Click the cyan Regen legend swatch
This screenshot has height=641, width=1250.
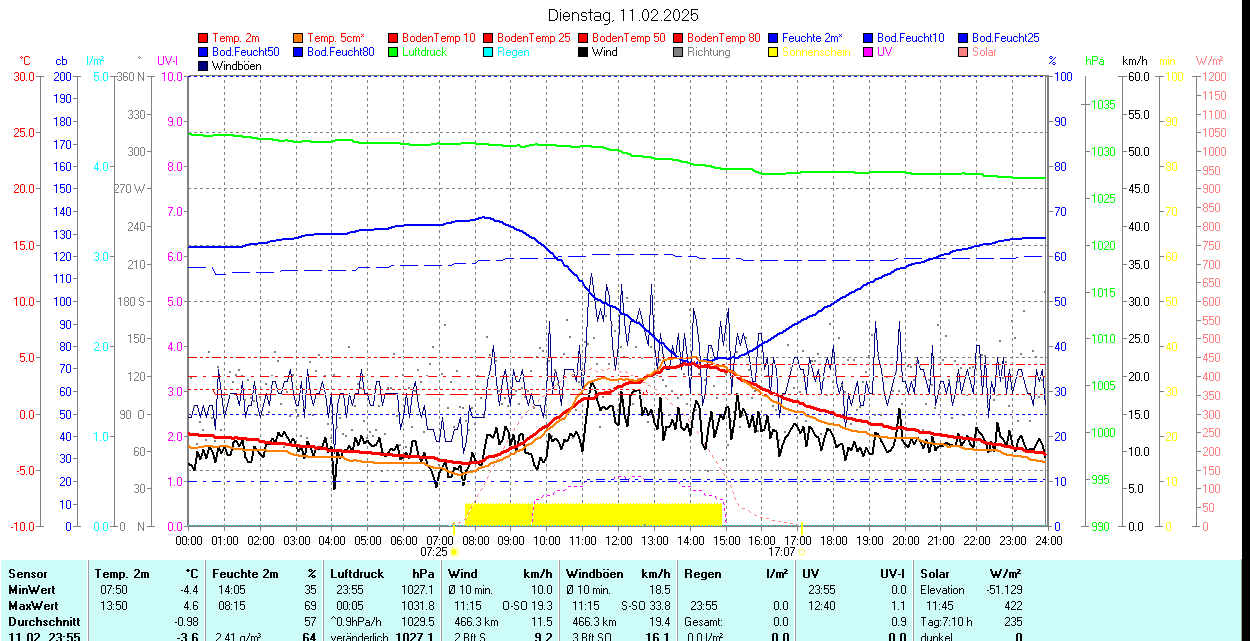click(488, 52)
